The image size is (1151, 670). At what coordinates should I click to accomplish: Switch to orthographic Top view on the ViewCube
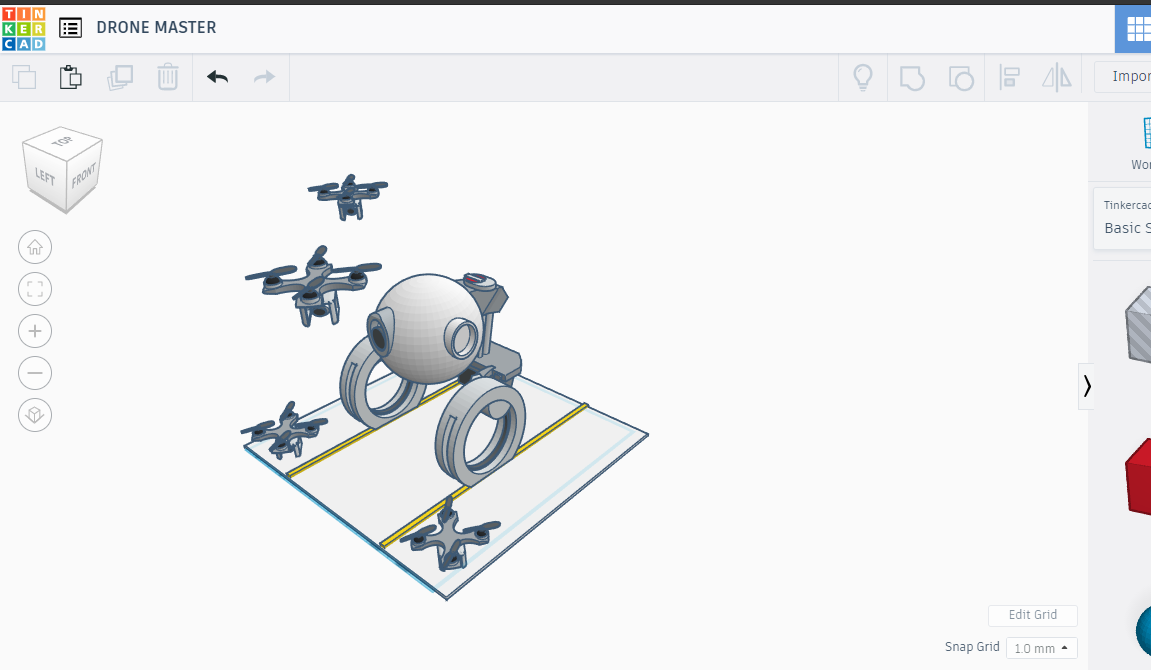tap(63, 142)
